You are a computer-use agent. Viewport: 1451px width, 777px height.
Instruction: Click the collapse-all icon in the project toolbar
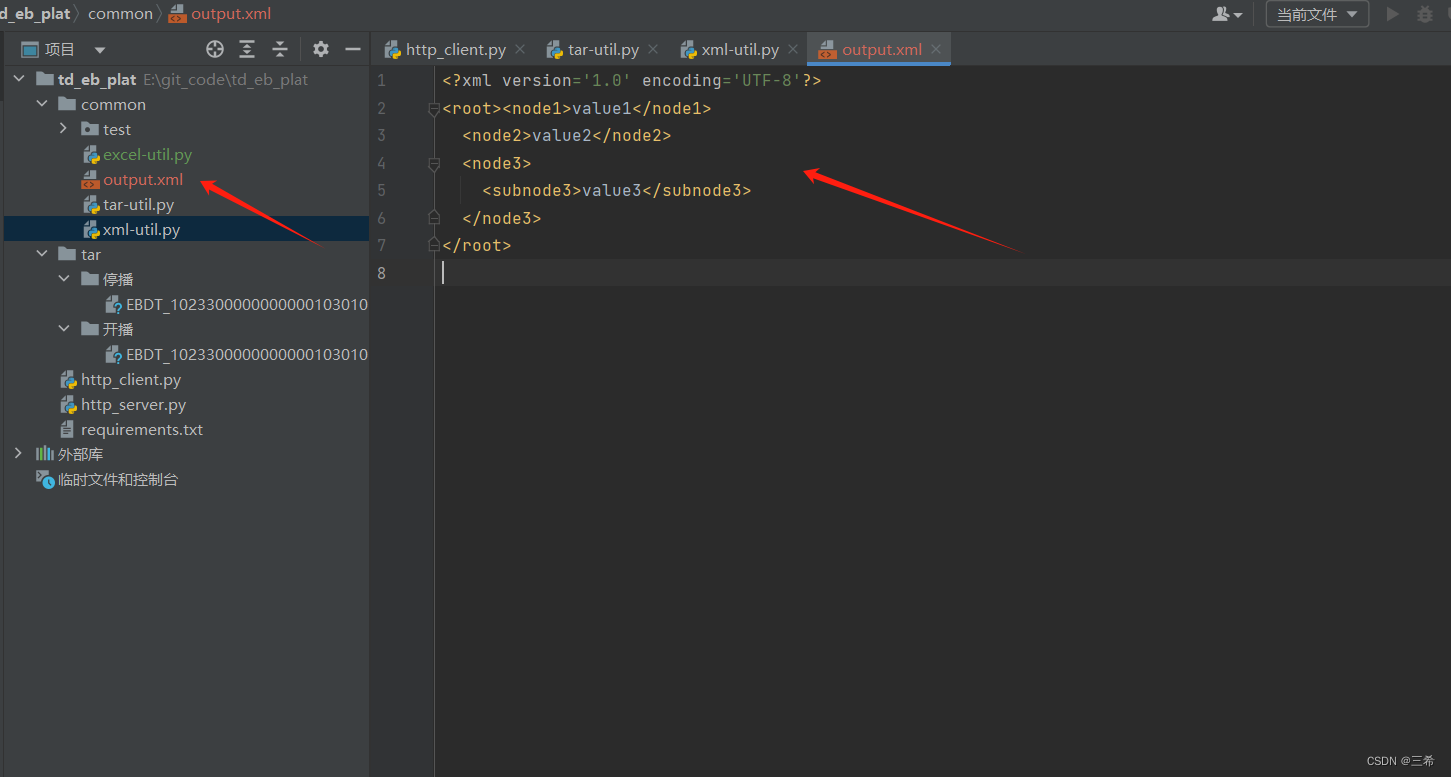point(279,48)
